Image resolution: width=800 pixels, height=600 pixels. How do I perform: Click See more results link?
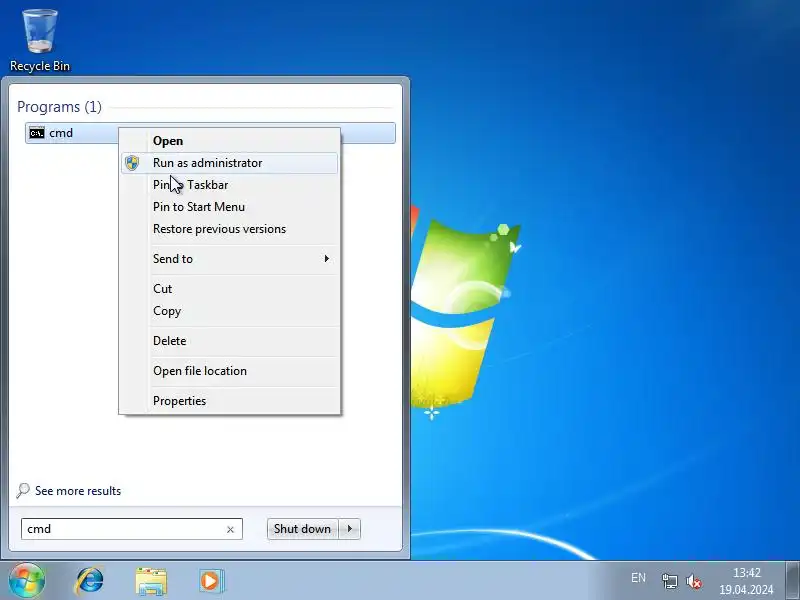[x=78, y=491]
